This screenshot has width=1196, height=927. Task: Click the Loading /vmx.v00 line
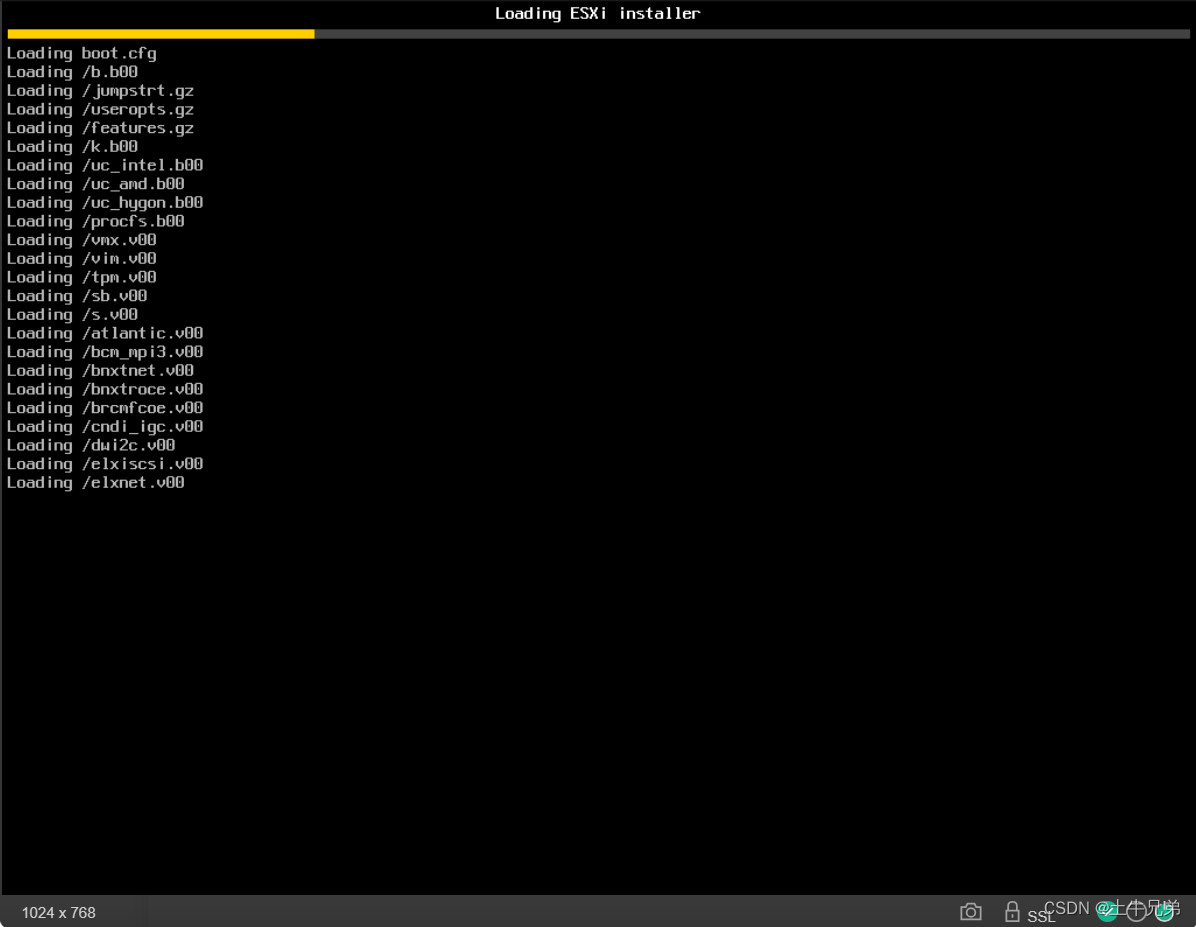tap(80, 239)
